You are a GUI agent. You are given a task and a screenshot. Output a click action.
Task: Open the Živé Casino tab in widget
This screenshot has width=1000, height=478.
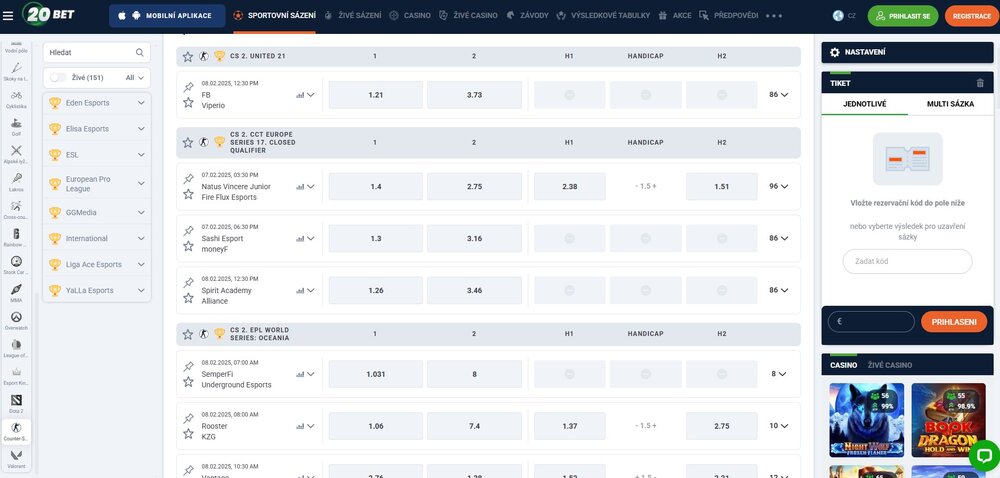click(x=889, y=365)
